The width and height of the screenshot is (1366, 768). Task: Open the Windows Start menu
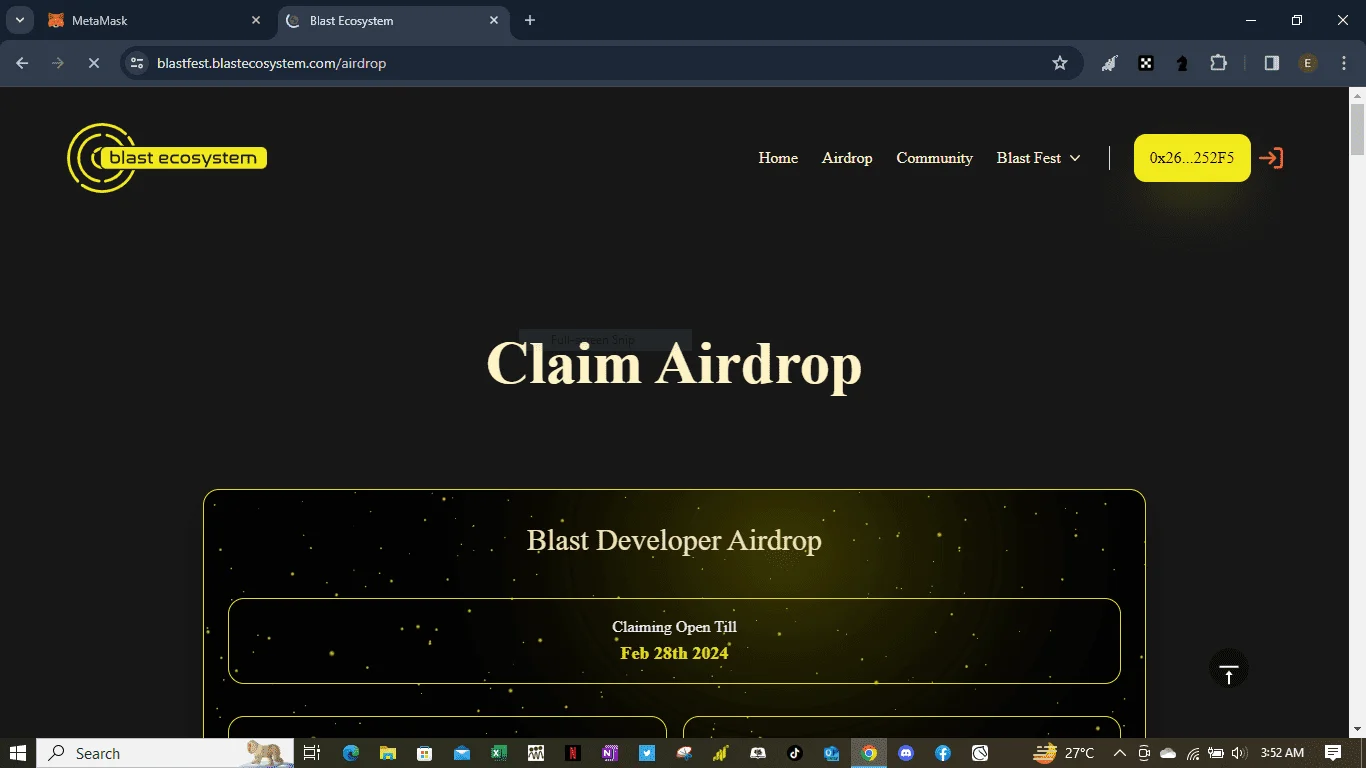tap(18, 753)
